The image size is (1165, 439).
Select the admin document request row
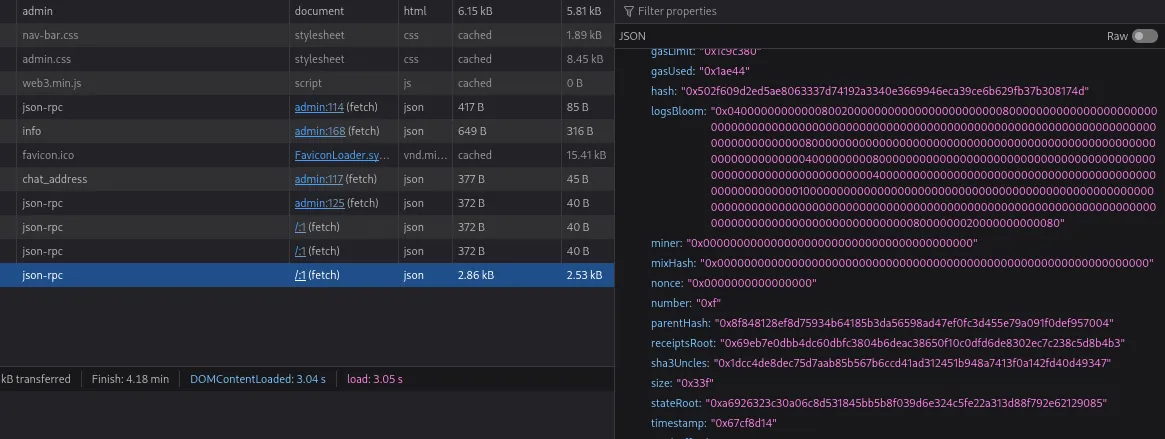pyautogui.click(x=307, y=11)
